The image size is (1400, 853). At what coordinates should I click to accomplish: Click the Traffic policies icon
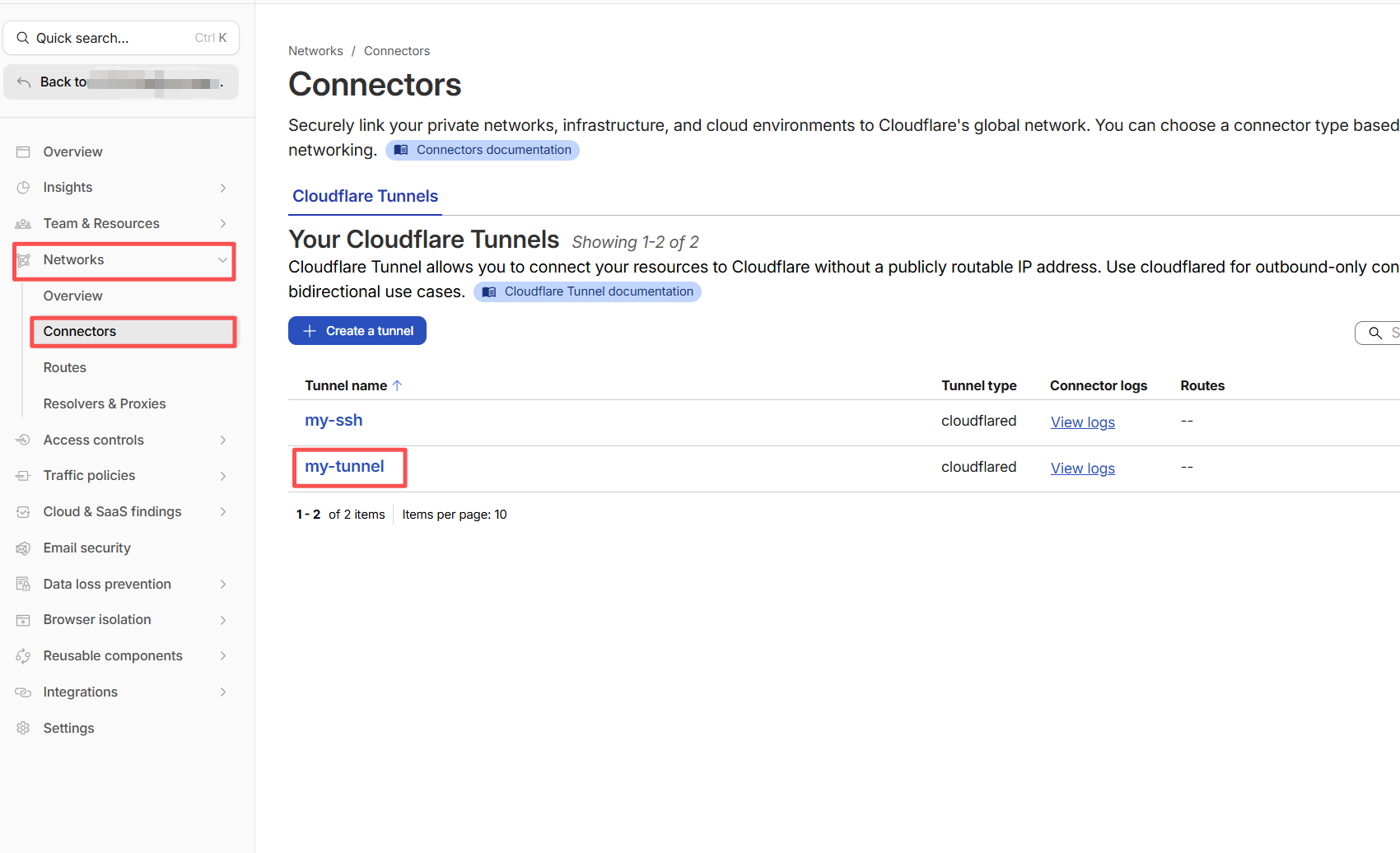pos(23,476)
